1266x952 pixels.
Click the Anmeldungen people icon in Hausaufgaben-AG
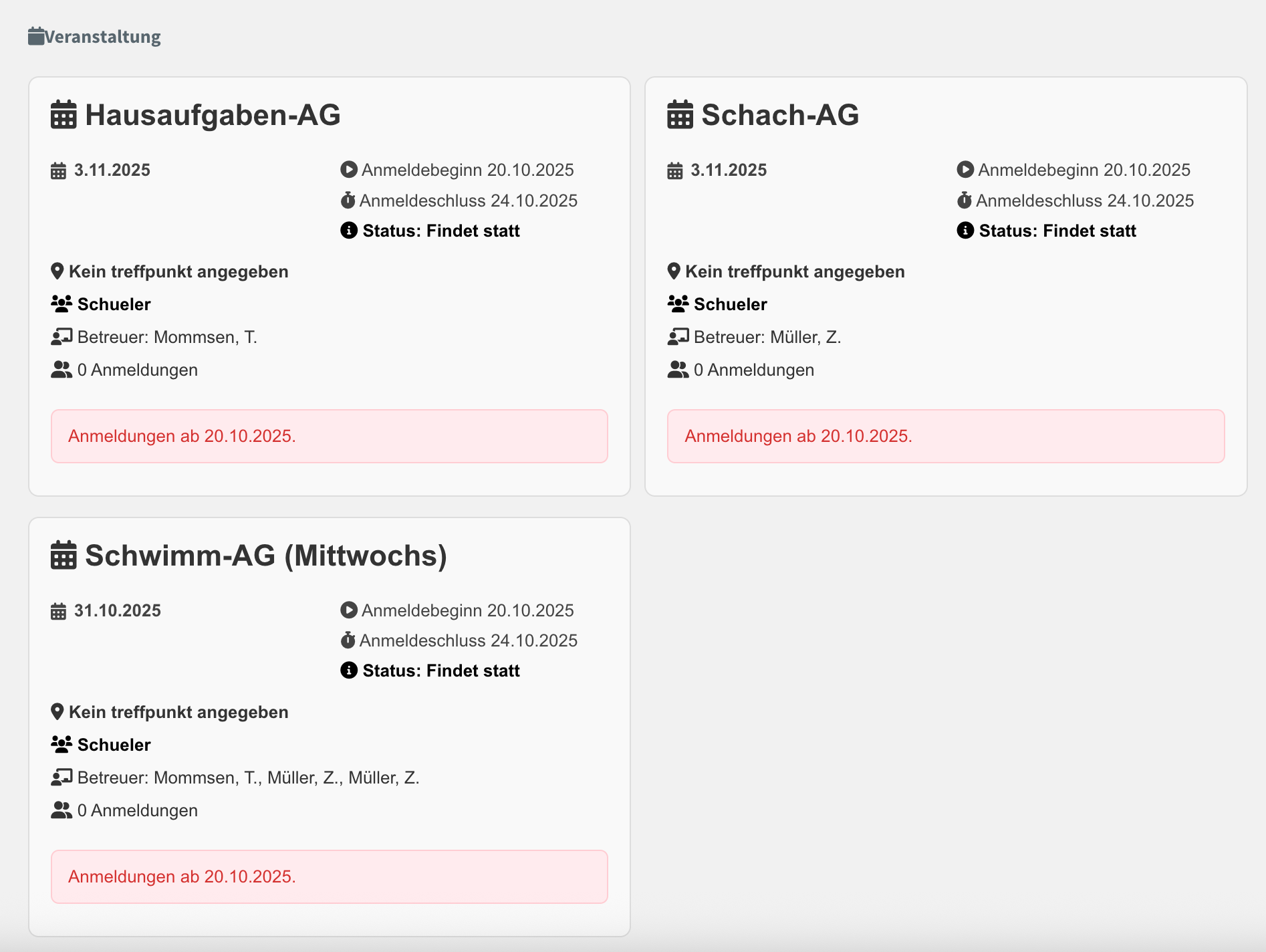[61, 370]
